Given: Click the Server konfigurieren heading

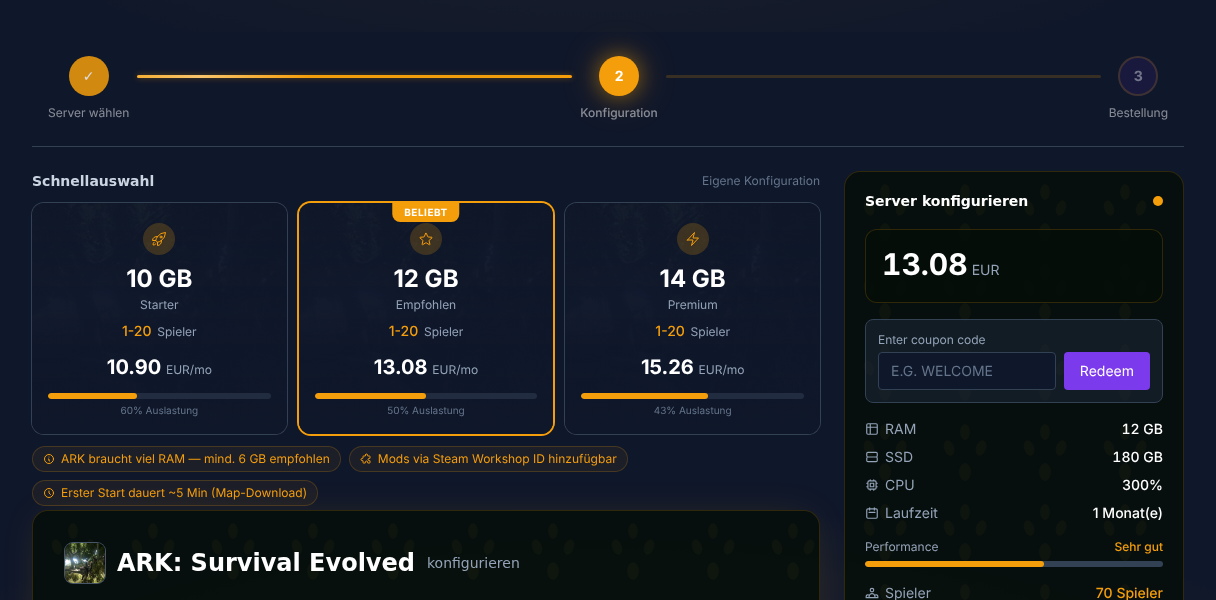Looking at the screenshot, I should [x=946, y=201].
